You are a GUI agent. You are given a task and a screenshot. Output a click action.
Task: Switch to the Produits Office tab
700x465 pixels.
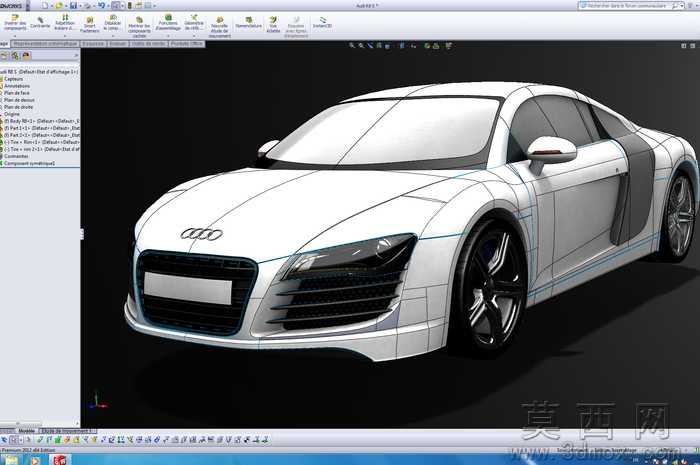point(187,44)
